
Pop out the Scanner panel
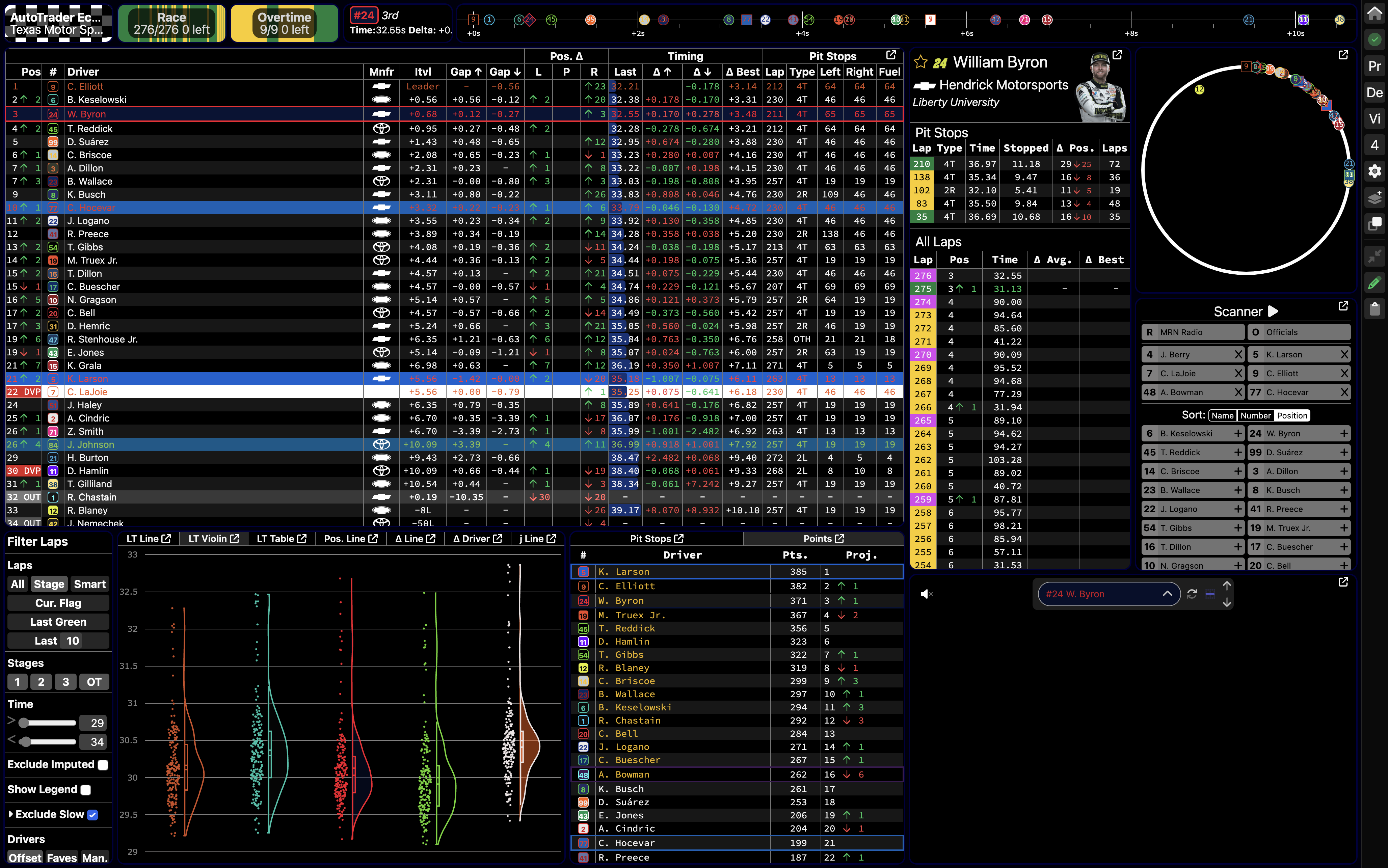coord(1343,306)
